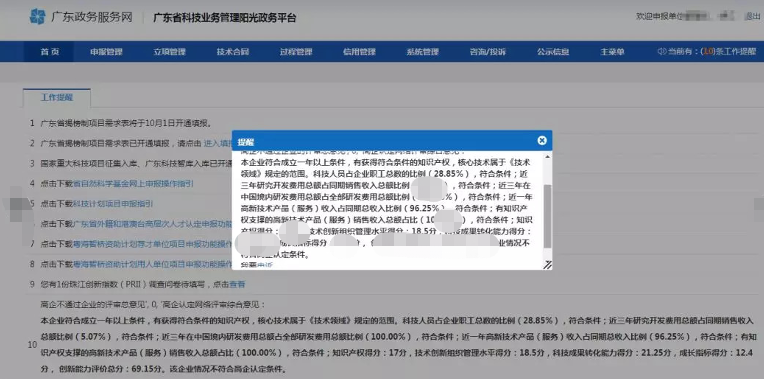Viewport: 764px width, 379px height.
Task: Open the 首页 menu item
Action: click(x=50, y=52)
